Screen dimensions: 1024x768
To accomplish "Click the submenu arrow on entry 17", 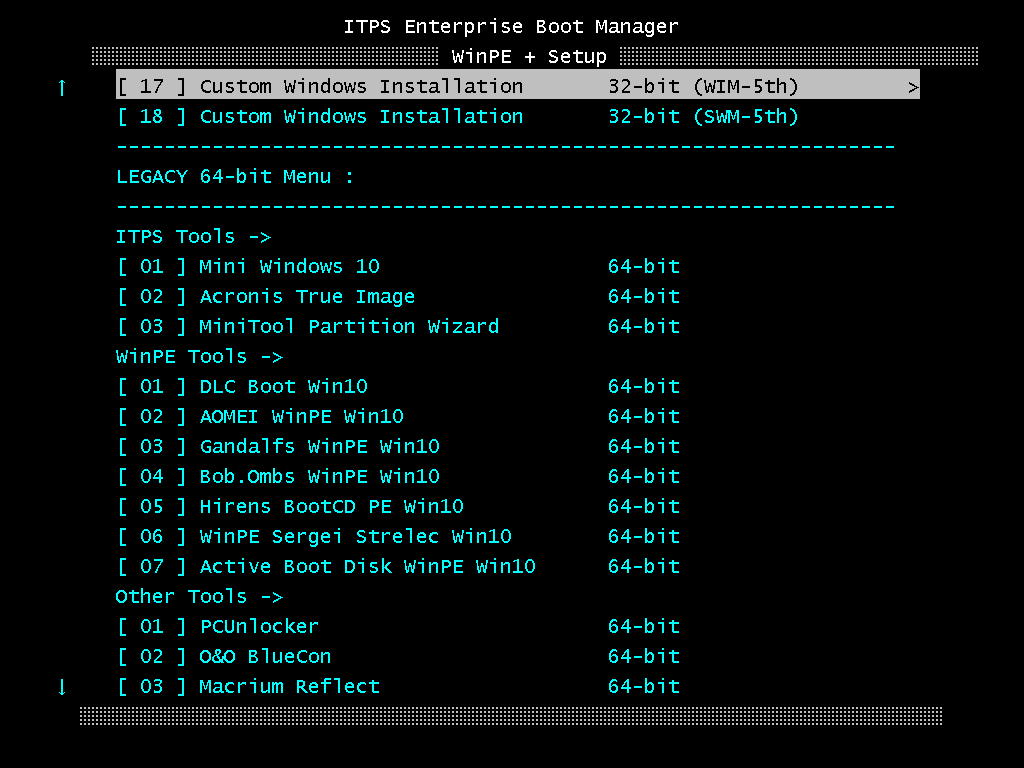I will [x=913, y=88].
